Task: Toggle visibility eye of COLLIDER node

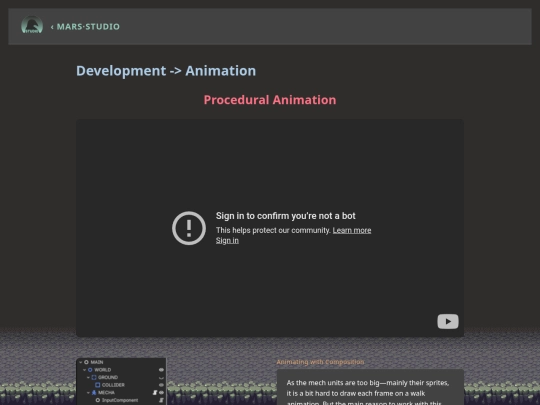Action: (x=161, y=385)
